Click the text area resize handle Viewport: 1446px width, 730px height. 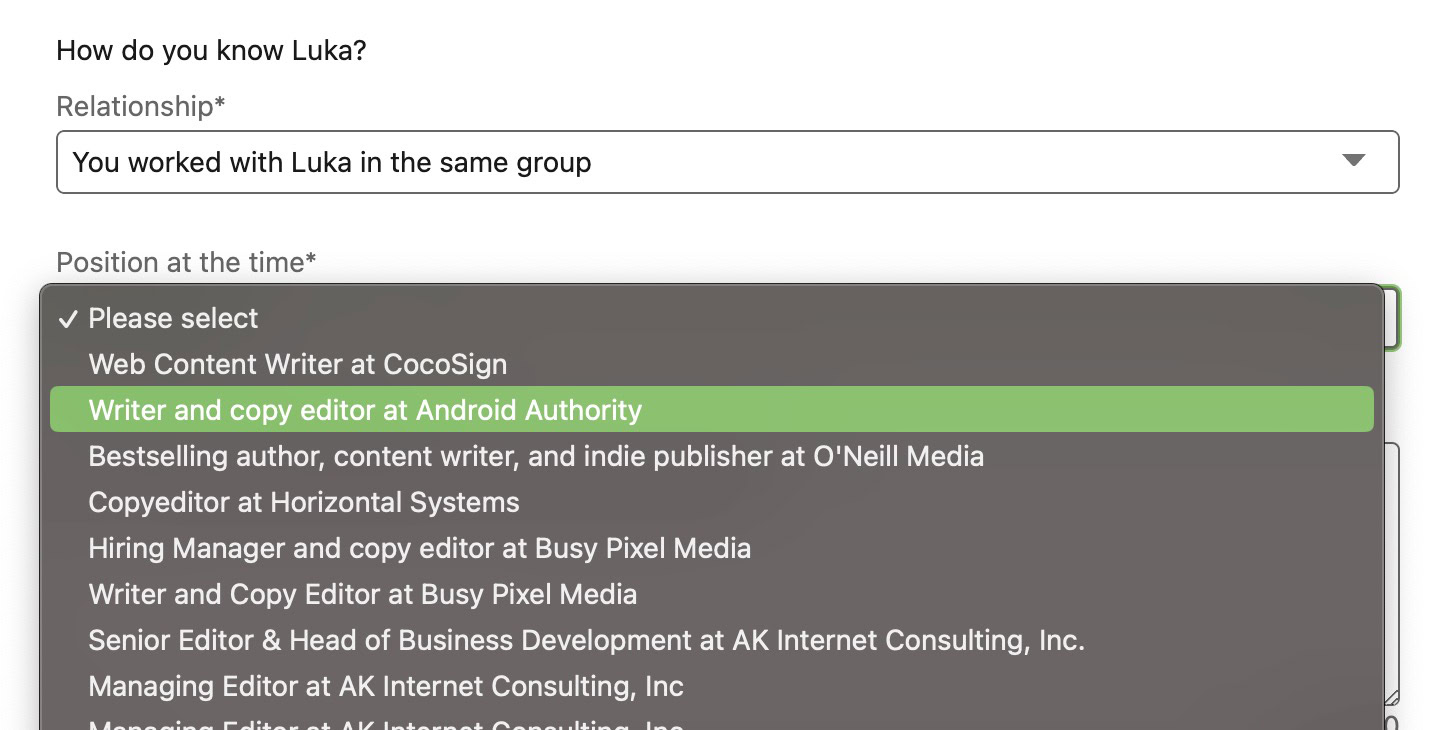(x=1391, y=697)
